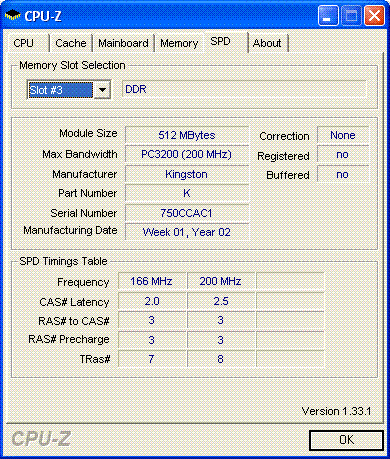Open the Mainboard tab
390x459 pixels.
(123, 43)
